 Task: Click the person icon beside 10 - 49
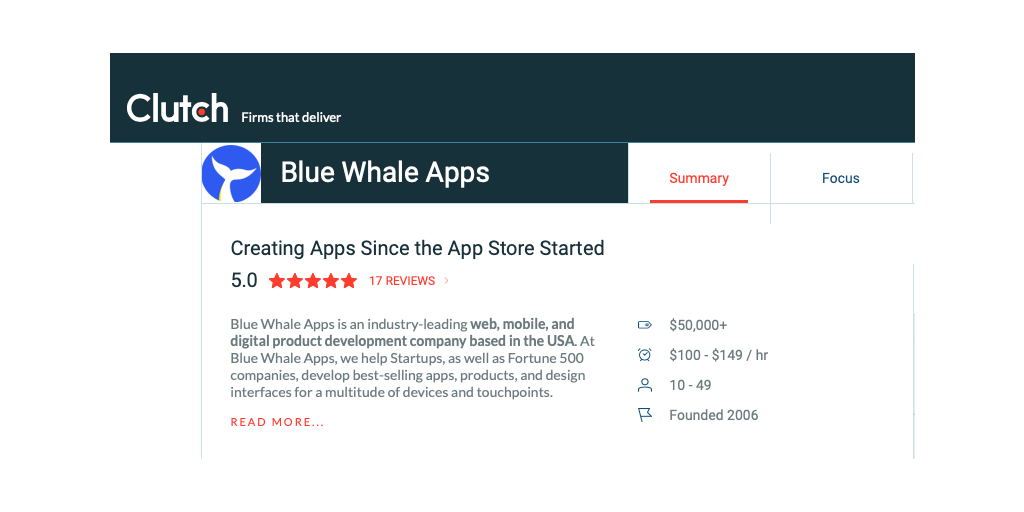[x=645, y=385]
